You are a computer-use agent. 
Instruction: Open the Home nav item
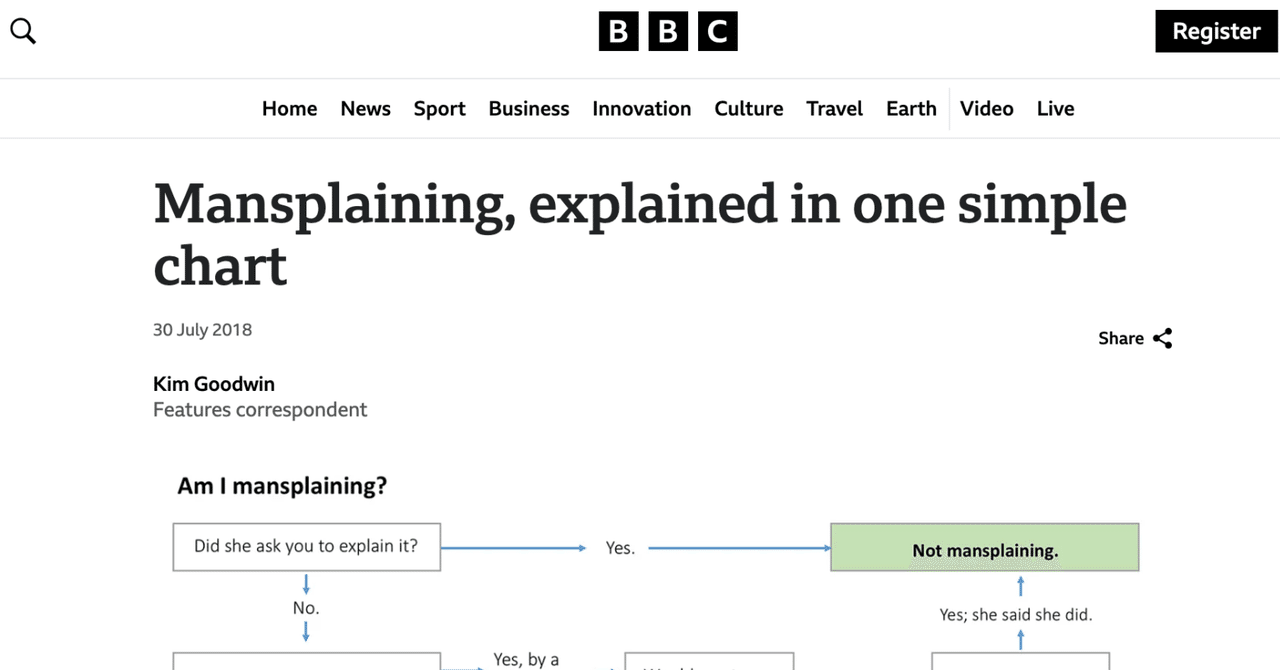click(289, 109)
